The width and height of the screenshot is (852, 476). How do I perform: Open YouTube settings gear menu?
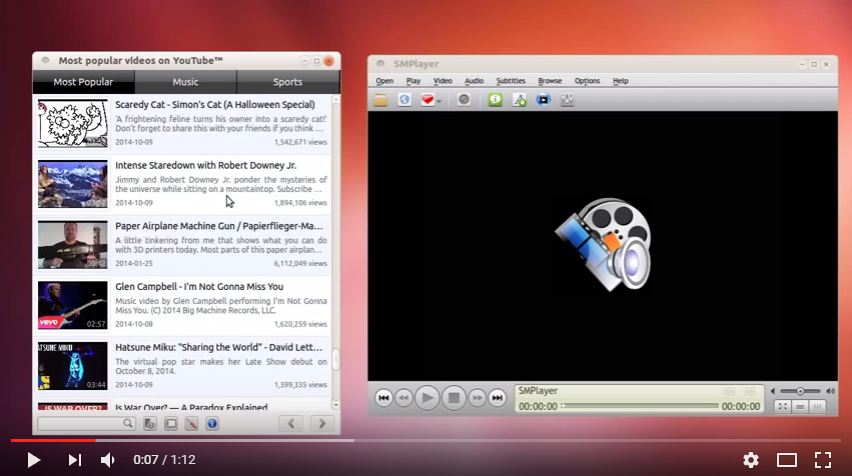pyautogui.click(x=751, y=460)
